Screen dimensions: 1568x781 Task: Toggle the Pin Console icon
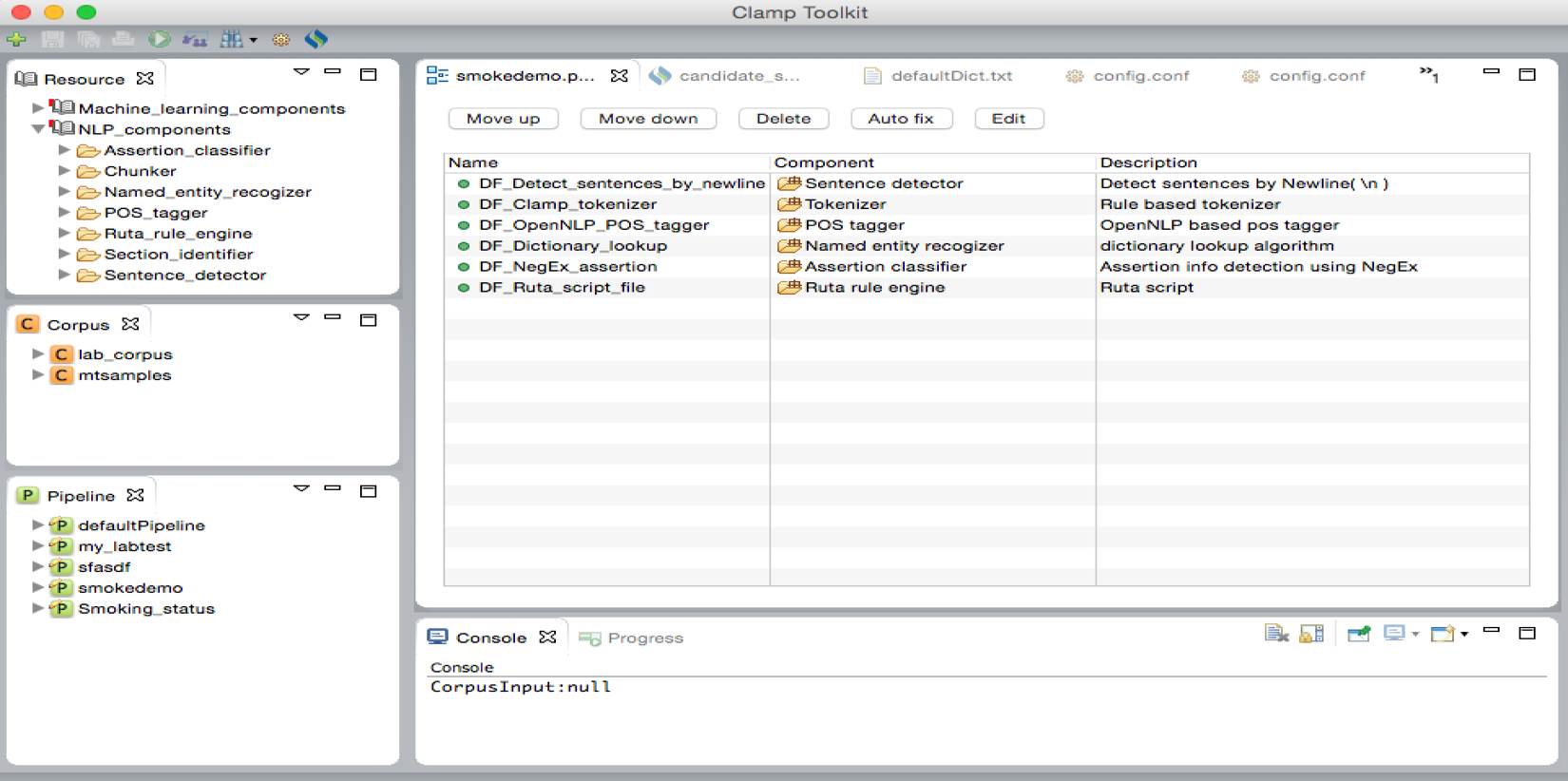point(1359,634)
